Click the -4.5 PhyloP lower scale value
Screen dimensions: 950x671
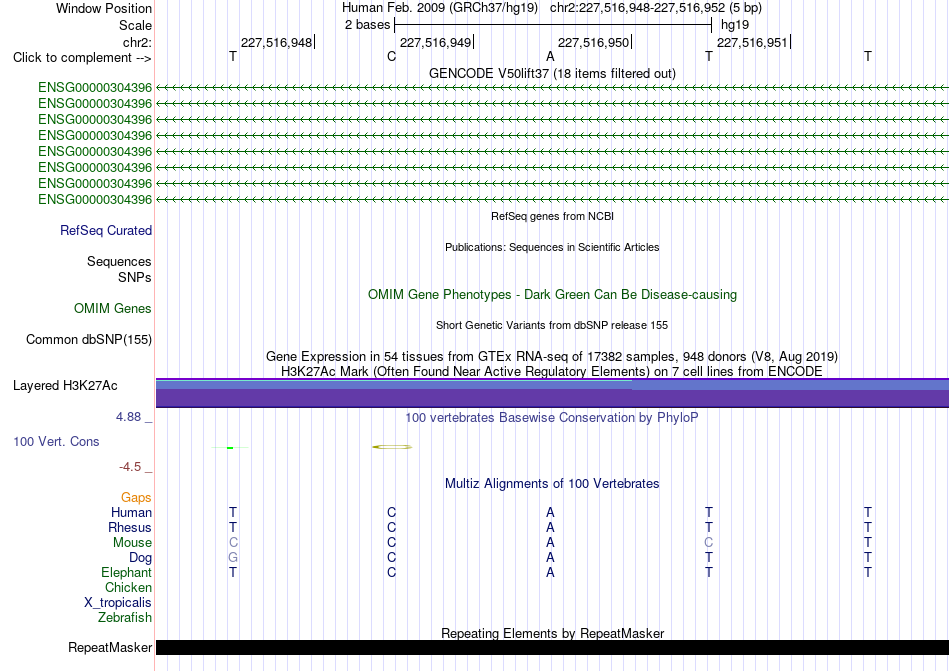[130, 467]
